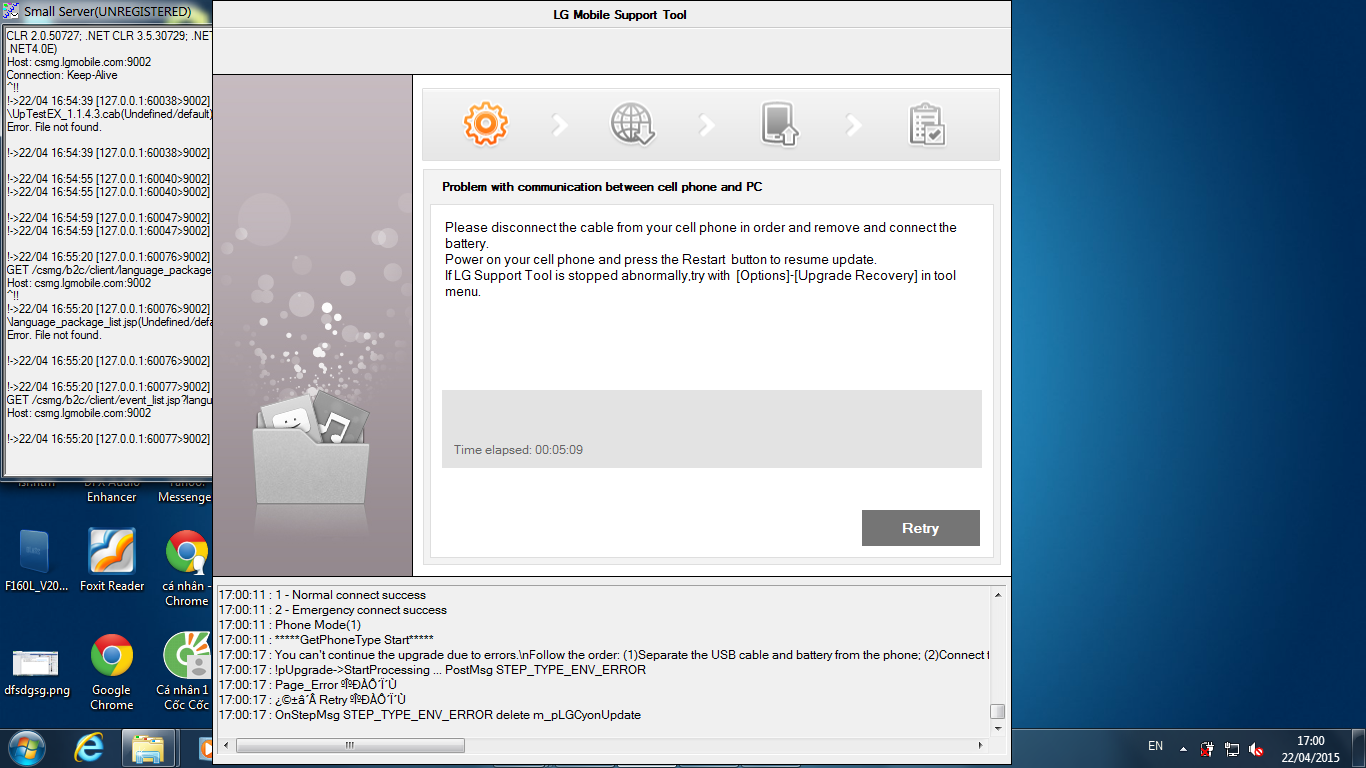Click the muted volume tray icon
The height and width of the screenshot is (768, 1366).
tap(1256, 748)
